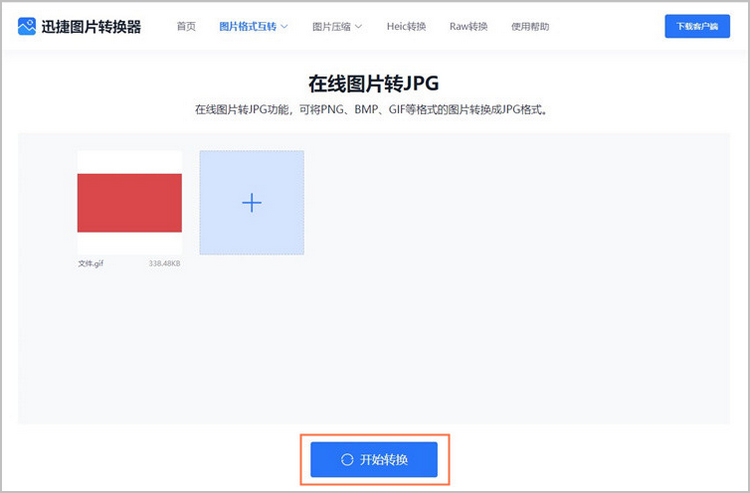Switch to Heic转换 page

(406, 26)
